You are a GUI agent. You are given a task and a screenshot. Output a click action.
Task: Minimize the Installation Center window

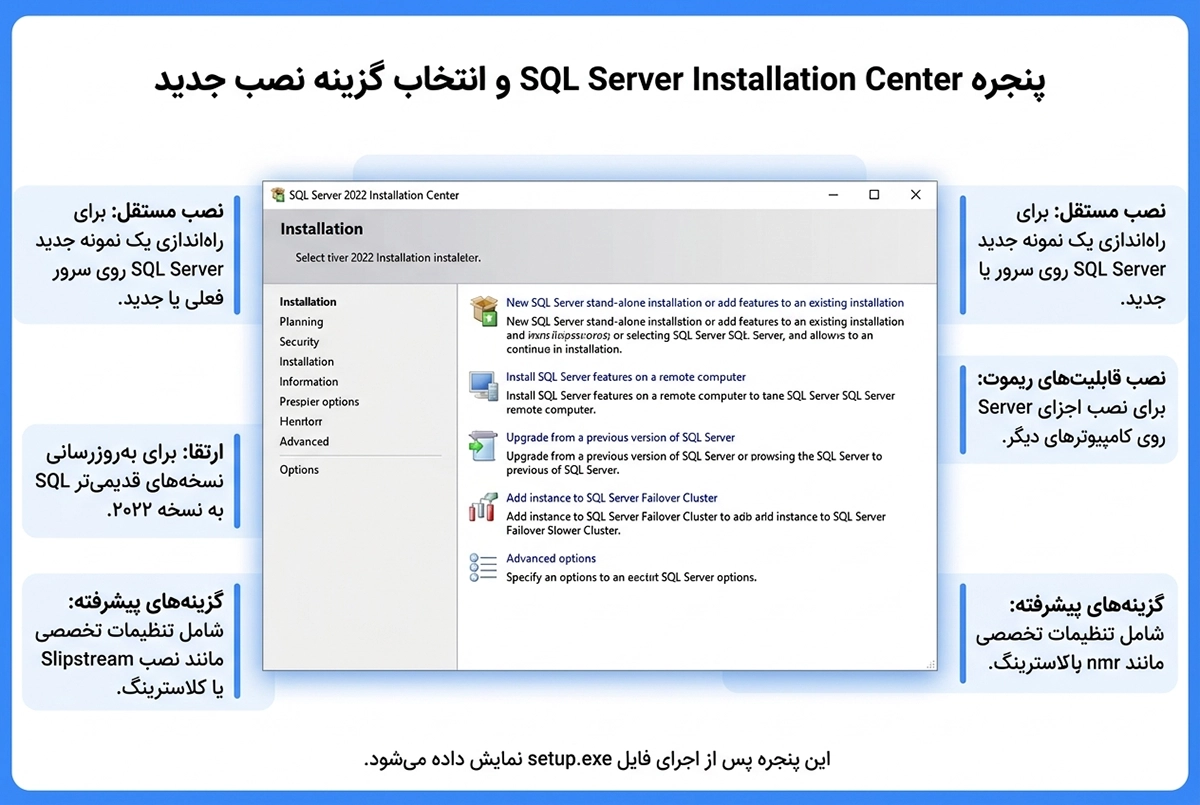coord(832,195)
